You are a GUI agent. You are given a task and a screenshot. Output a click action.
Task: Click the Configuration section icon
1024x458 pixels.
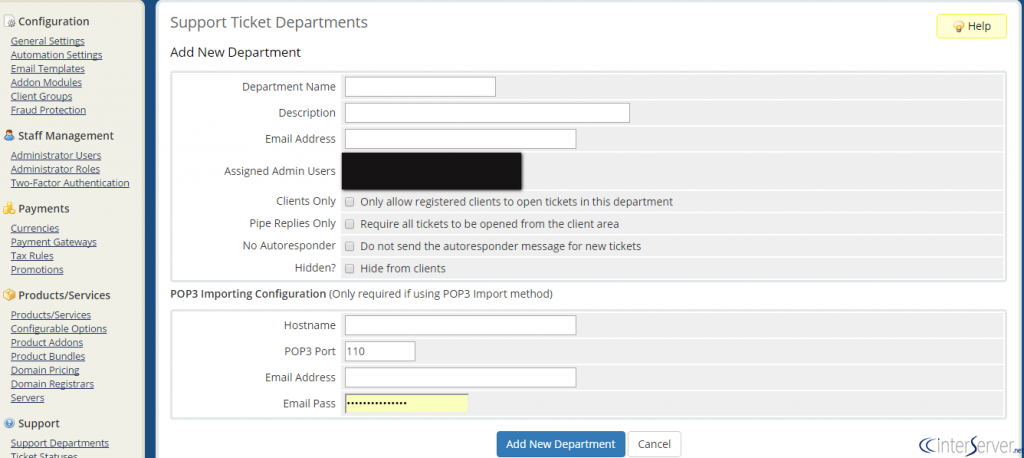[9, 22]
